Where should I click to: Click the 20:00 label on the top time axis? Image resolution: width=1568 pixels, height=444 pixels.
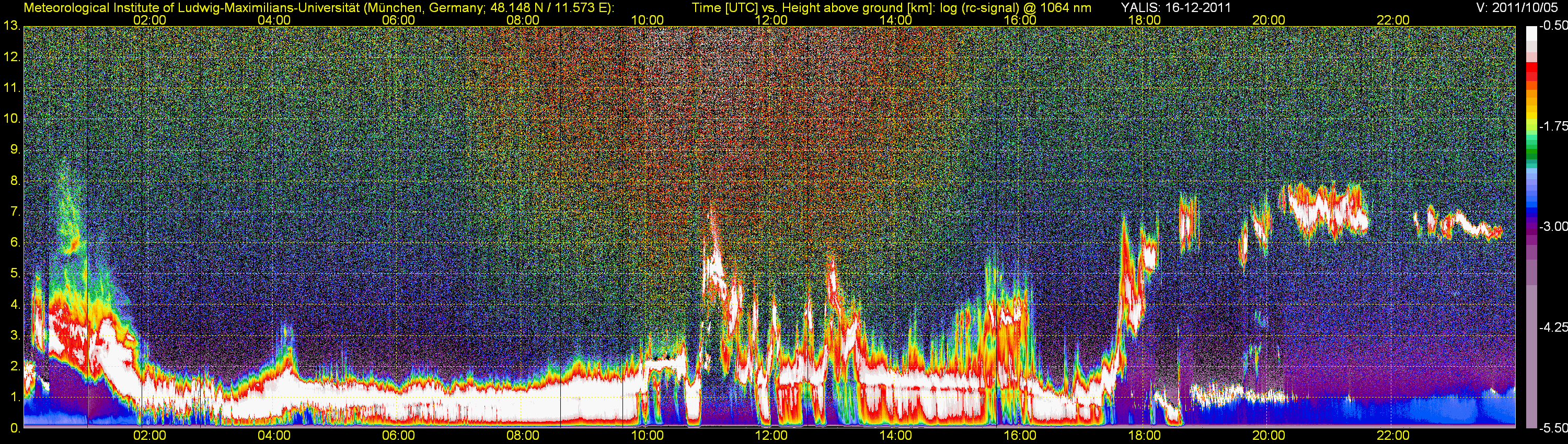[1269, 20]
